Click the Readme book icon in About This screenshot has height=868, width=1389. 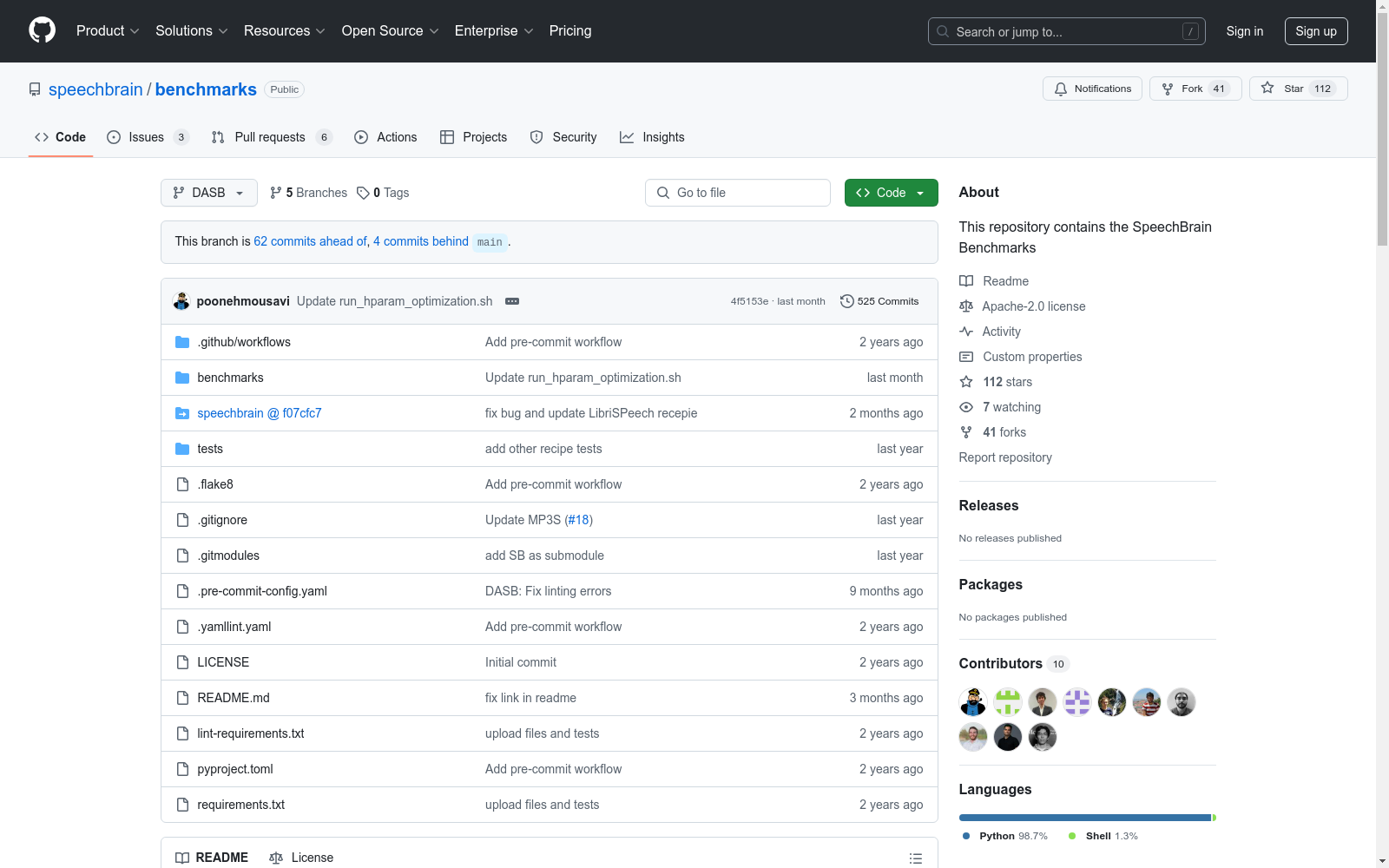pyautogui.click(x=966, y=281)
